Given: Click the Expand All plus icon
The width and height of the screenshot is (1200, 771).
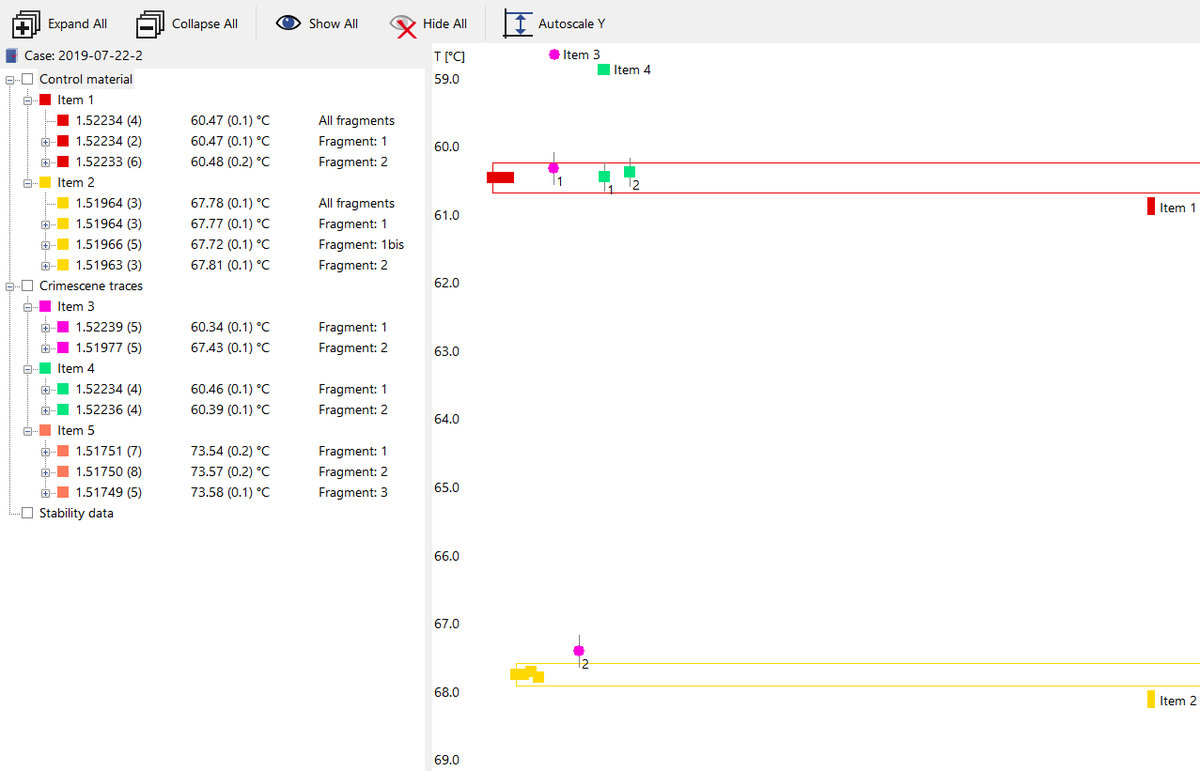Looking at the screenshot, I should pos(27,24).
